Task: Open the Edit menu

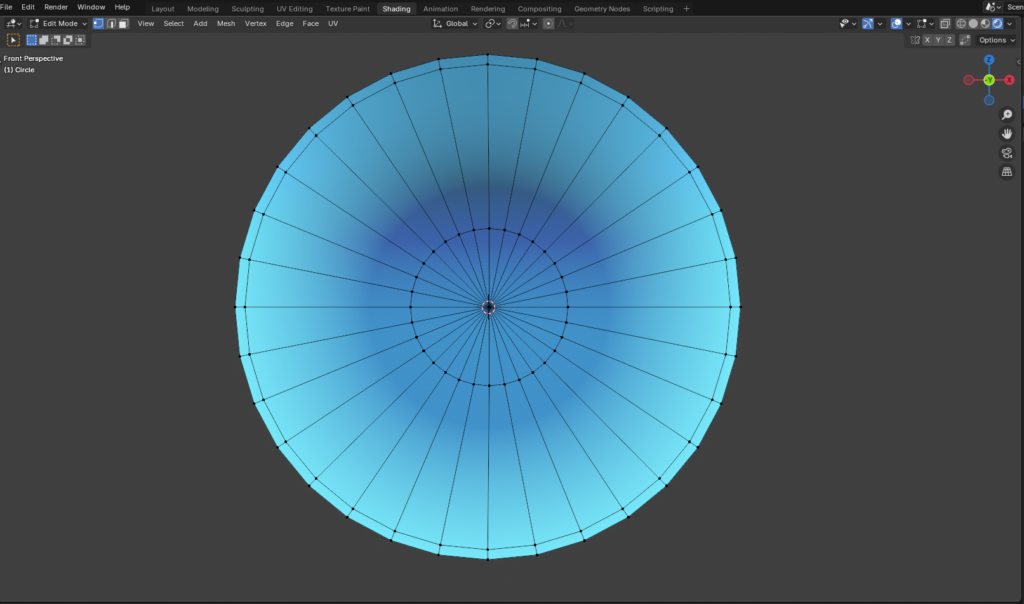Action: [x=28, y=7]
